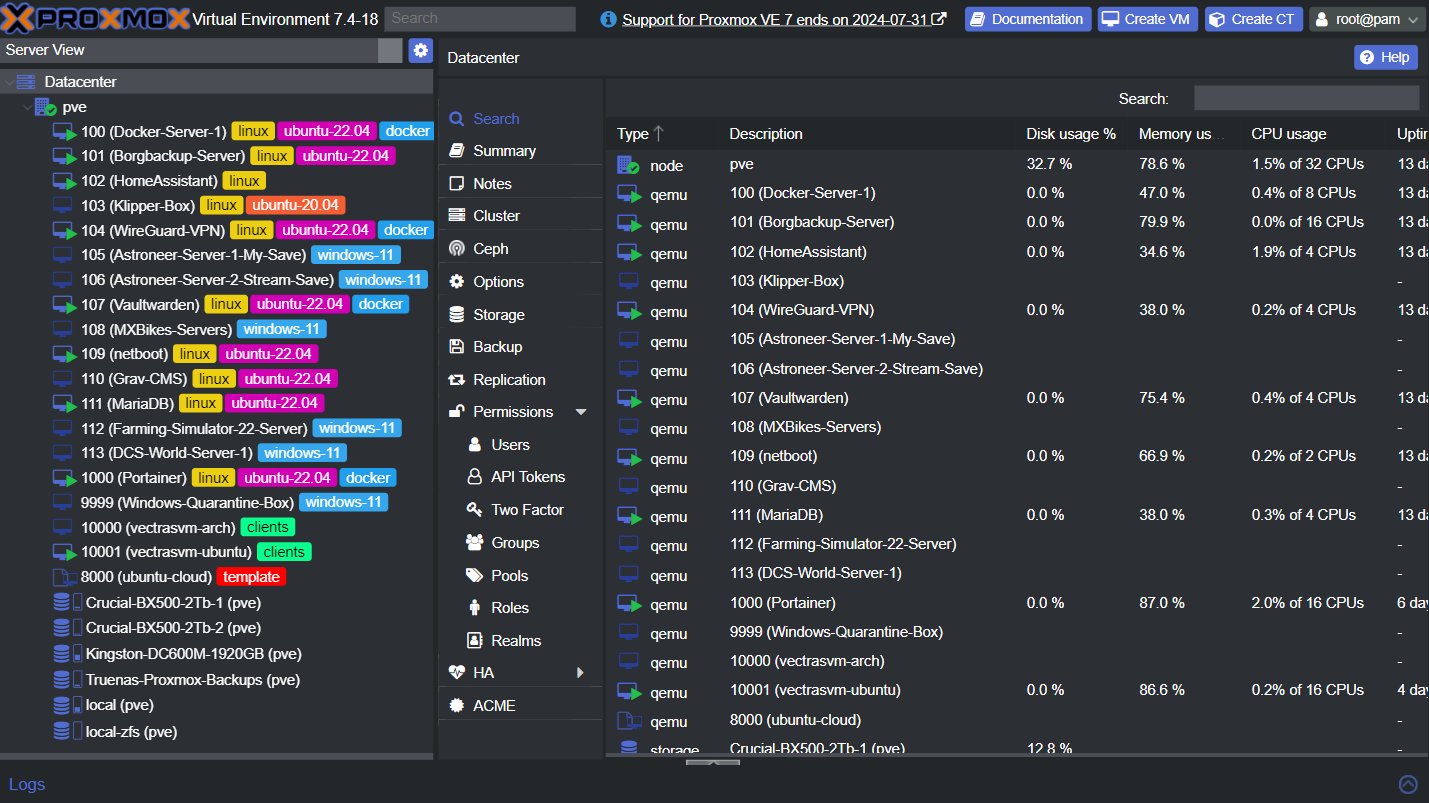This screenshot has height=803, width=1429.
Task: Click the Logs panel label
Action: (27, 784)
